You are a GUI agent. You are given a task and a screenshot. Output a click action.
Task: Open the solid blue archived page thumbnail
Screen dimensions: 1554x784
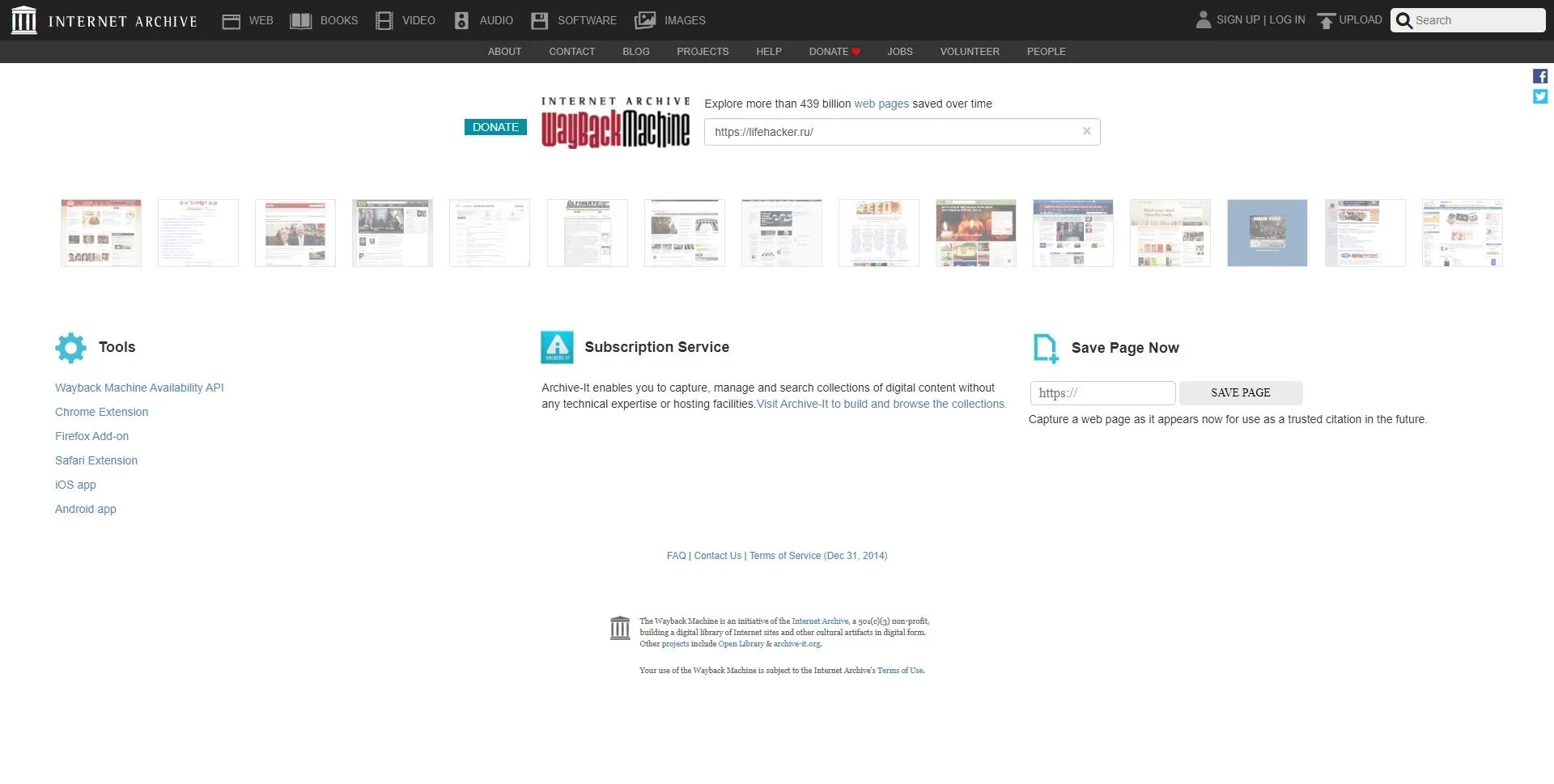pos(1267,233)
